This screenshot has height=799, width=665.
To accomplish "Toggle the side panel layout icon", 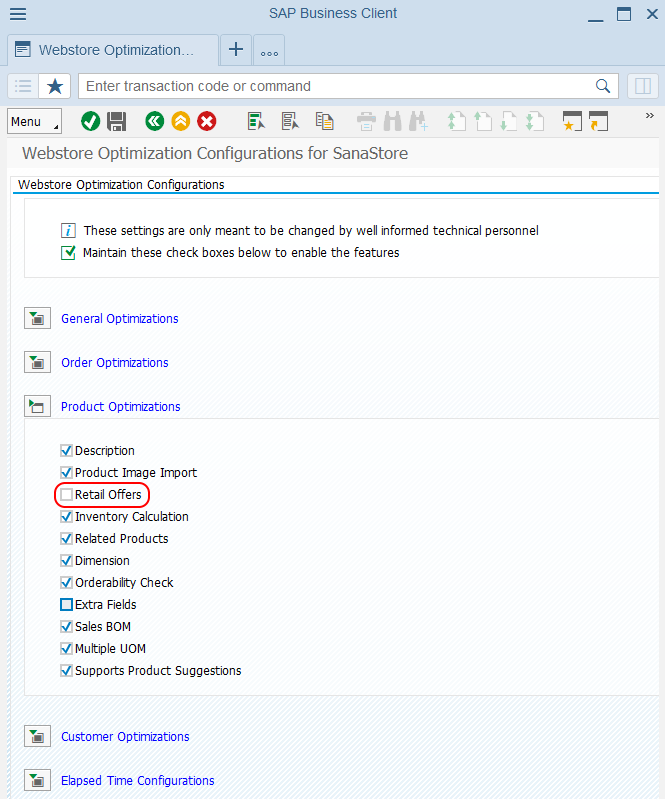I will [x=643, y=86].
